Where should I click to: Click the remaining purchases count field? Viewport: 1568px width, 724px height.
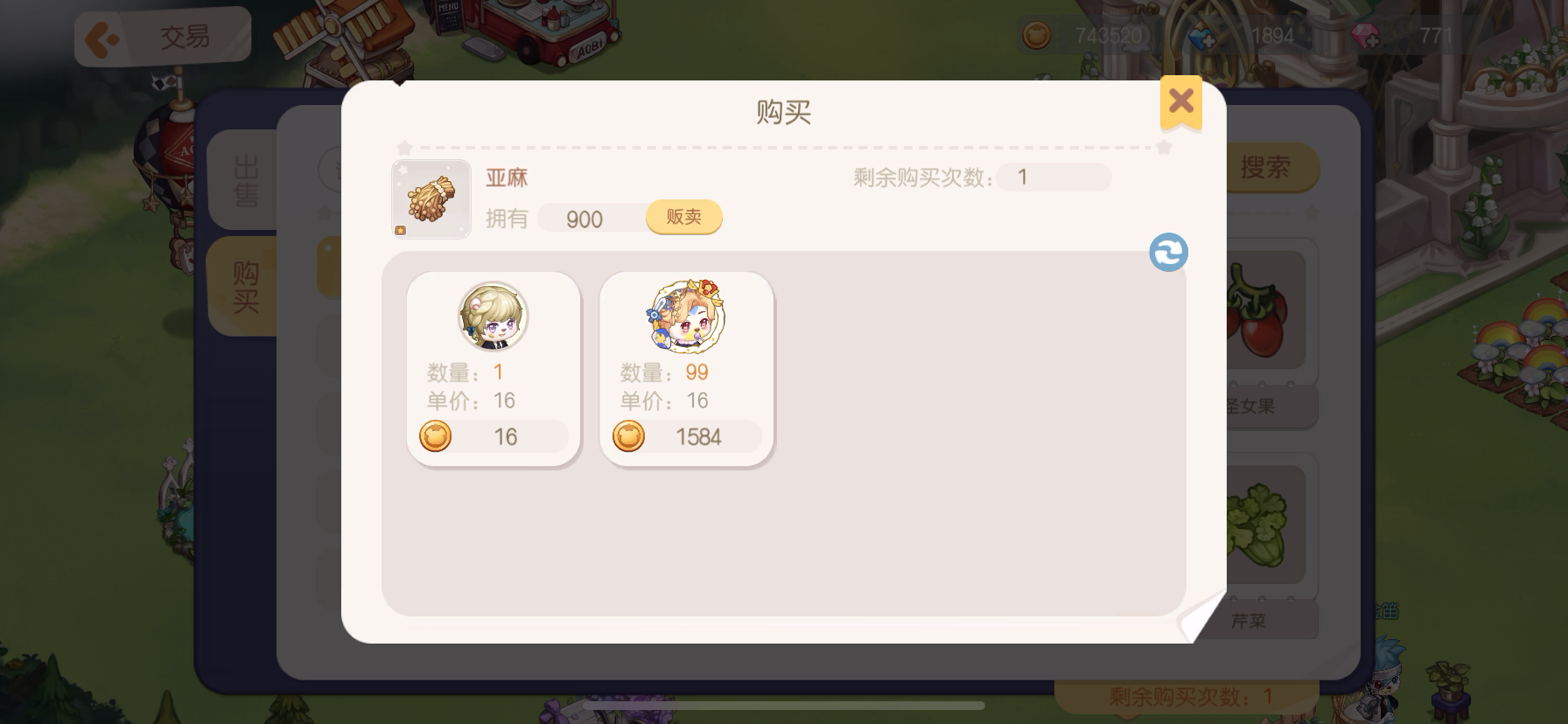[x=1053, y=178]
